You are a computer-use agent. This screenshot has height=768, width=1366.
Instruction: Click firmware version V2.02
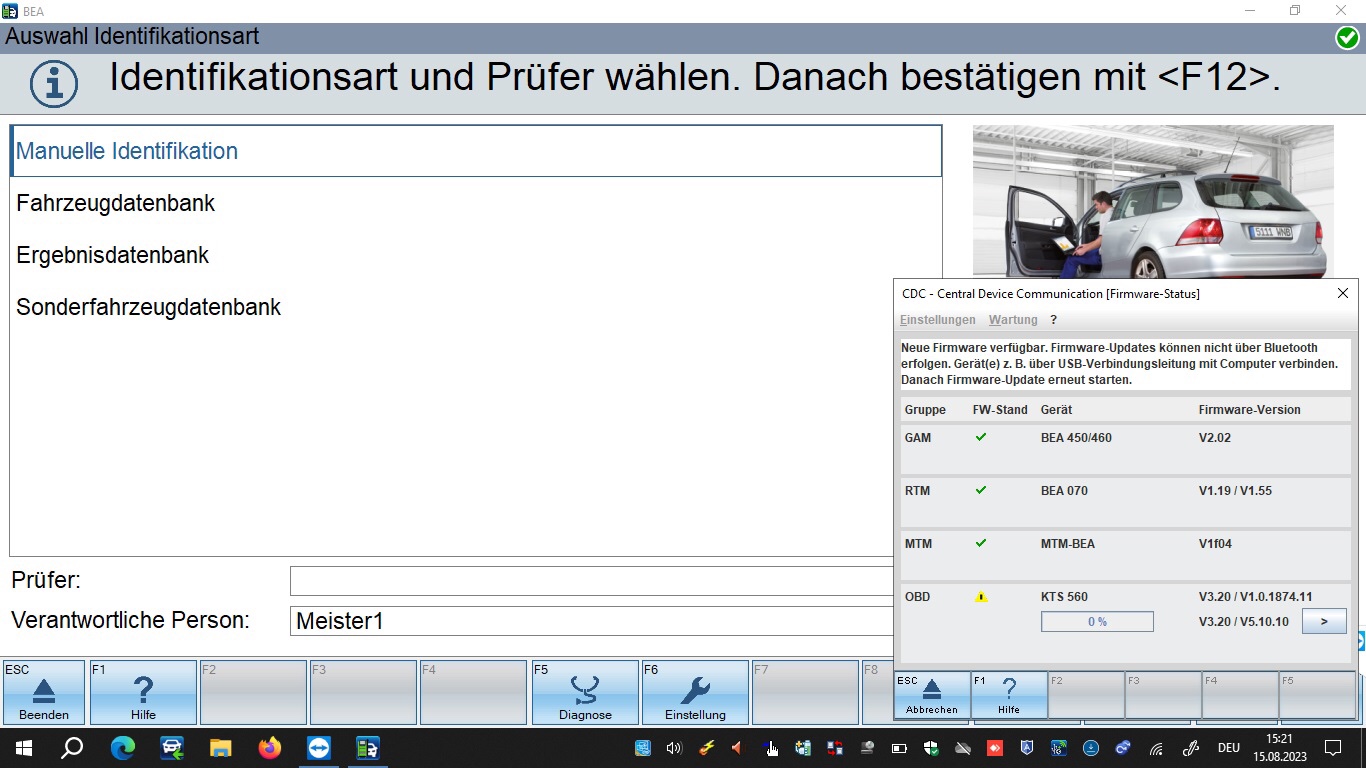(x=1215, y=438)
